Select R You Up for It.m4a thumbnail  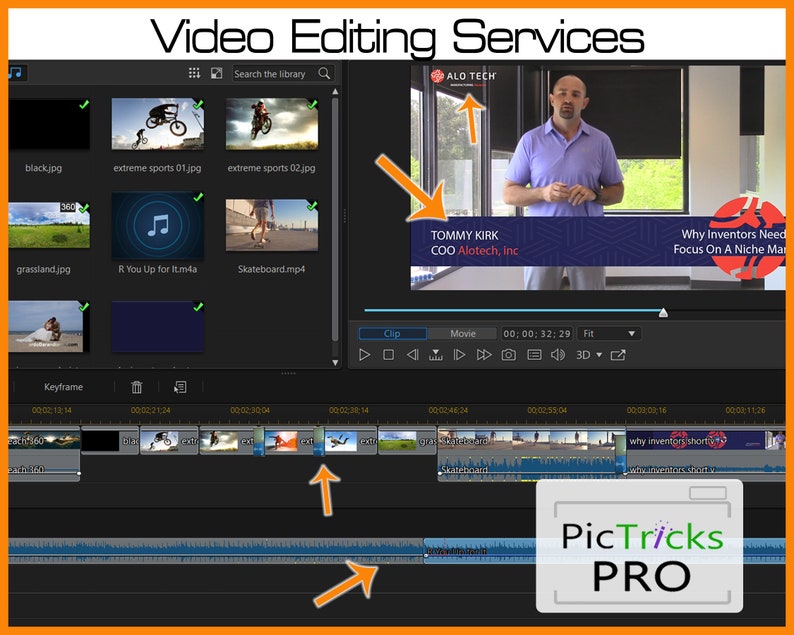pos(157,225)
